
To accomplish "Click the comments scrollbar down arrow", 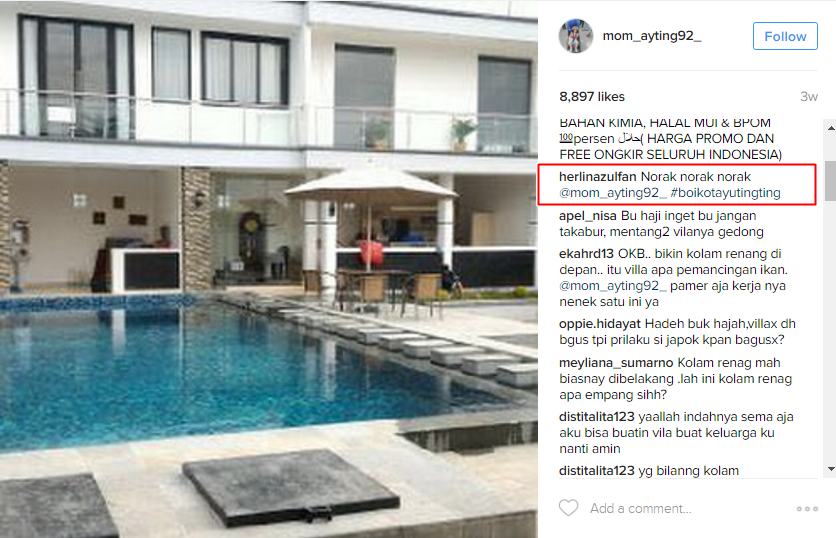I will [x=831, y=469].
